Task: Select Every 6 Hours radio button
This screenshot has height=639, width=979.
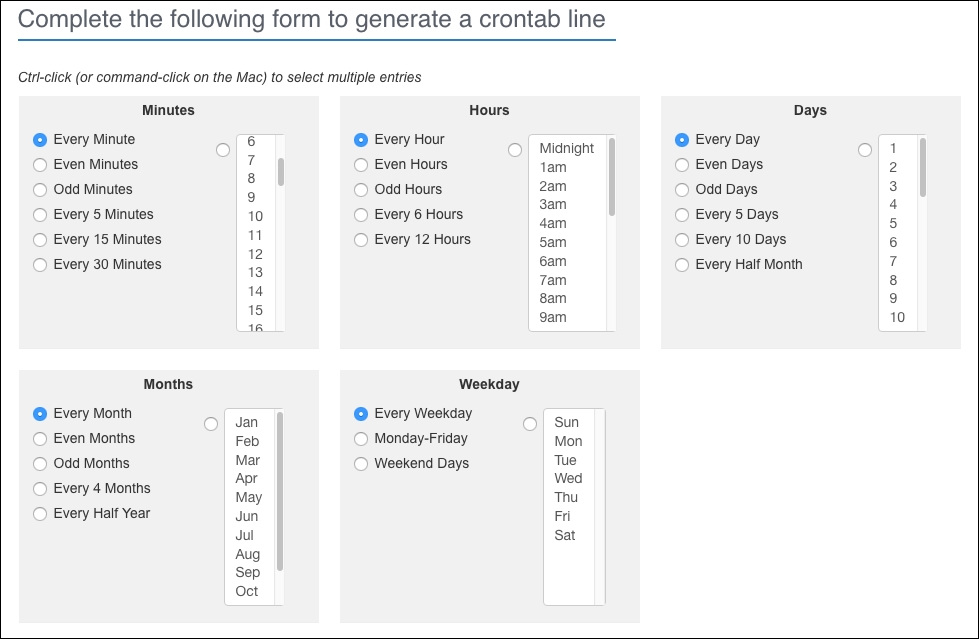Action: (x=361, y=214)
